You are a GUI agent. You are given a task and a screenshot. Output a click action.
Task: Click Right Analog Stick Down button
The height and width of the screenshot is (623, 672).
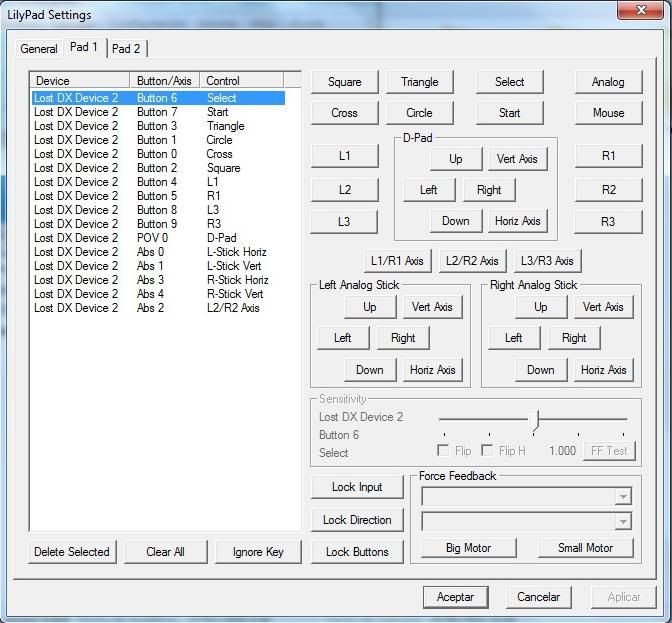click(541, 370)
